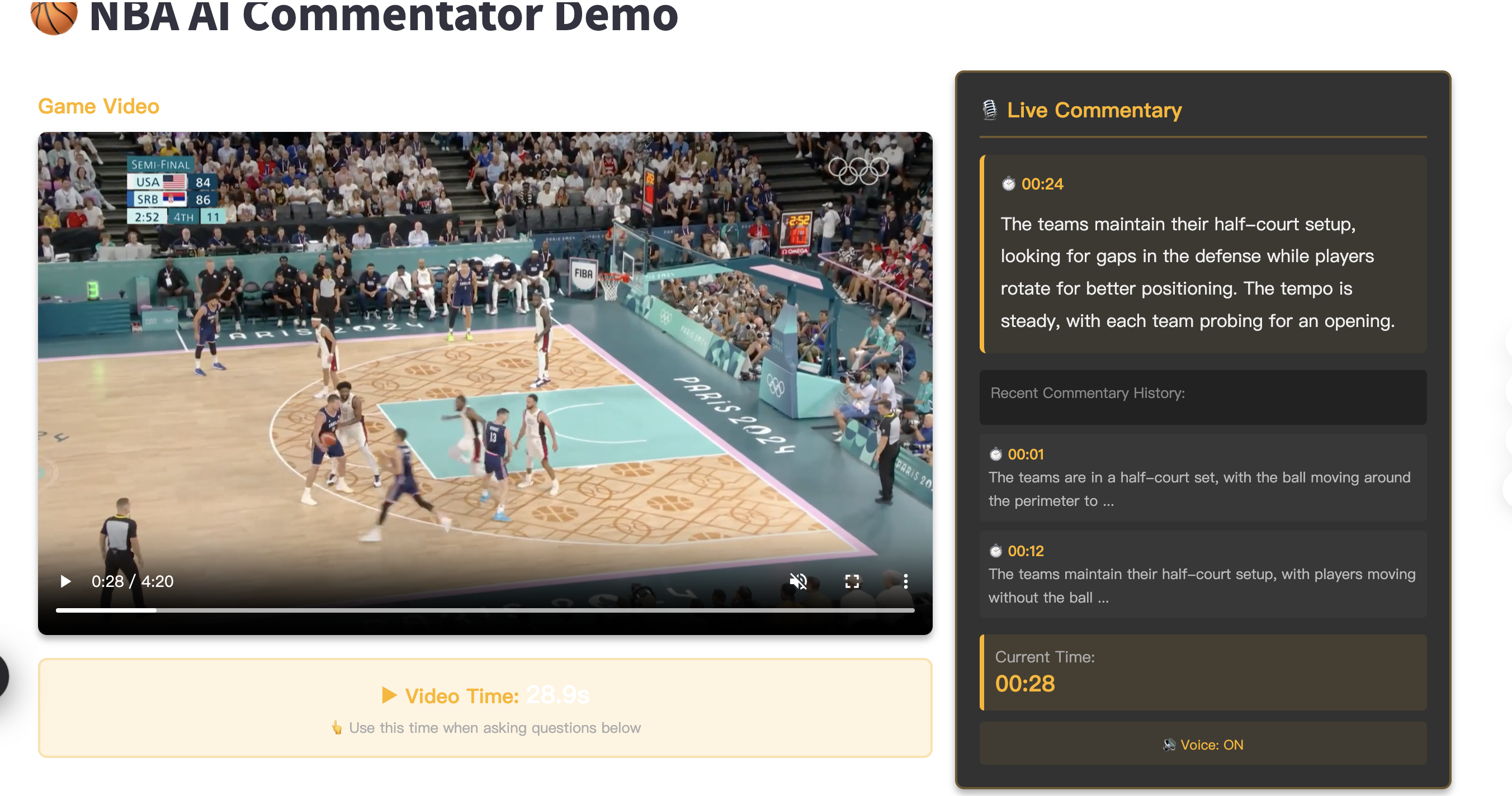Click the Recent Commentary History header

coord(1087,393)
